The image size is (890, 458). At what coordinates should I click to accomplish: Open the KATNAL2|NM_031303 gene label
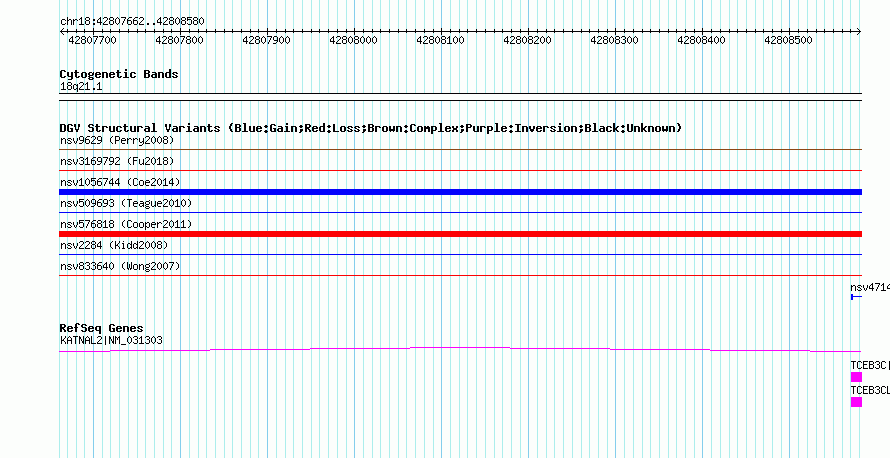(x=111, y=341)
